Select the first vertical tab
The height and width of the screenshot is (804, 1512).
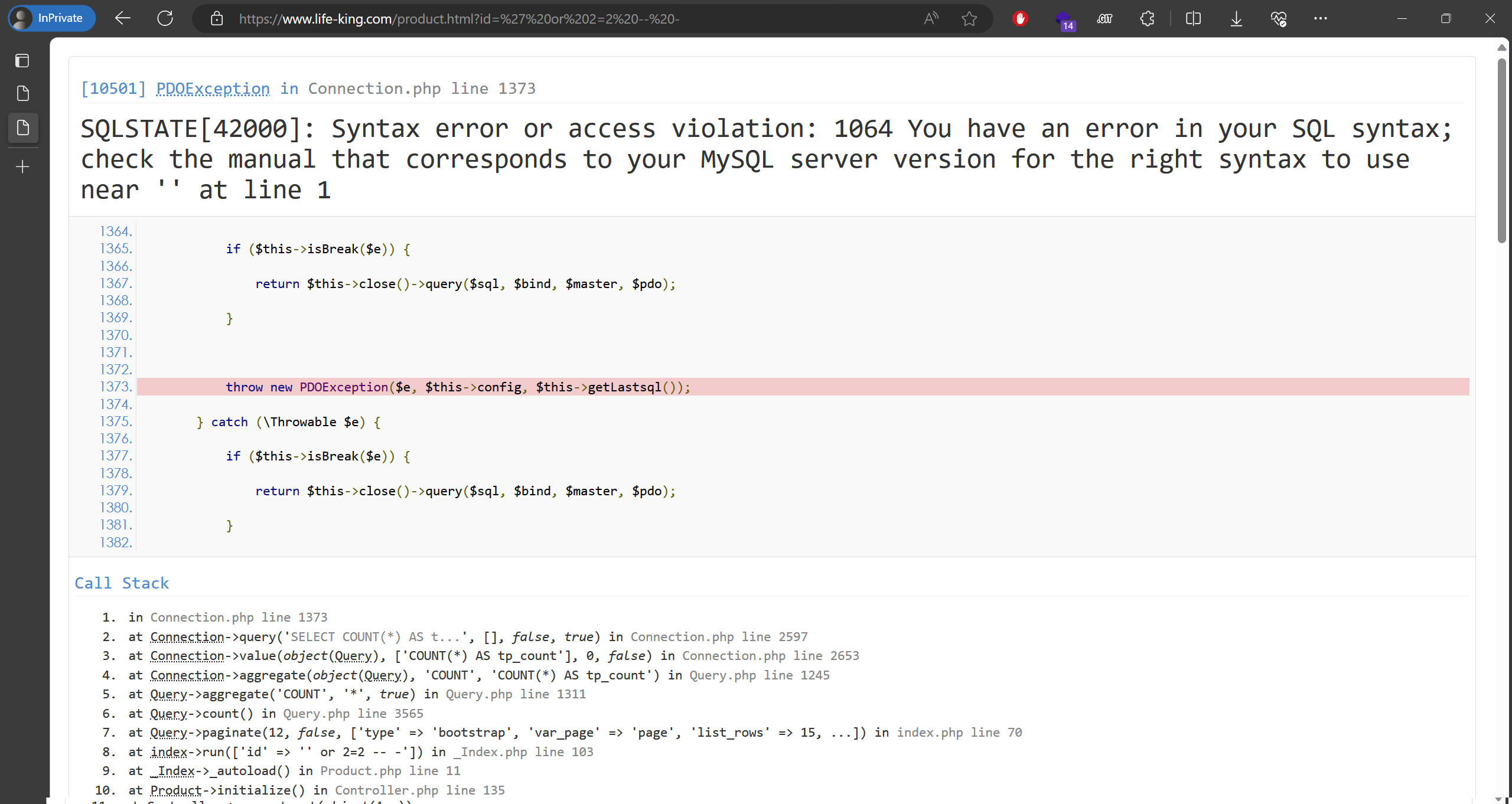pos(22,94)
